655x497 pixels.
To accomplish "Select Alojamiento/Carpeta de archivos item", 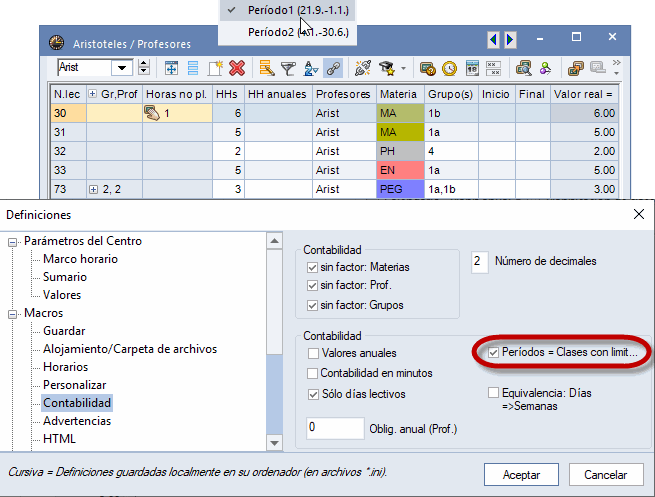I will [x=130, y=349].
